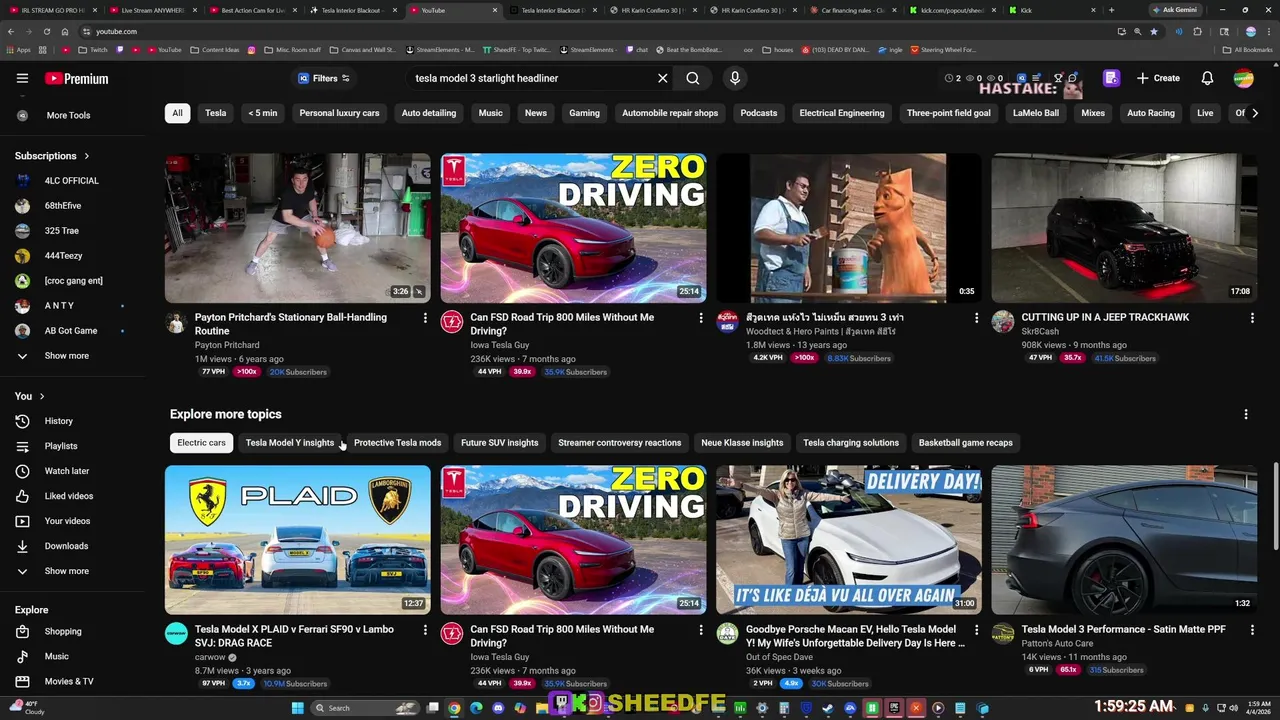Screen dimensions: 1280x720
Task: Open Porsche Macan delivery day thumbnail
Action: coord(849,540)
